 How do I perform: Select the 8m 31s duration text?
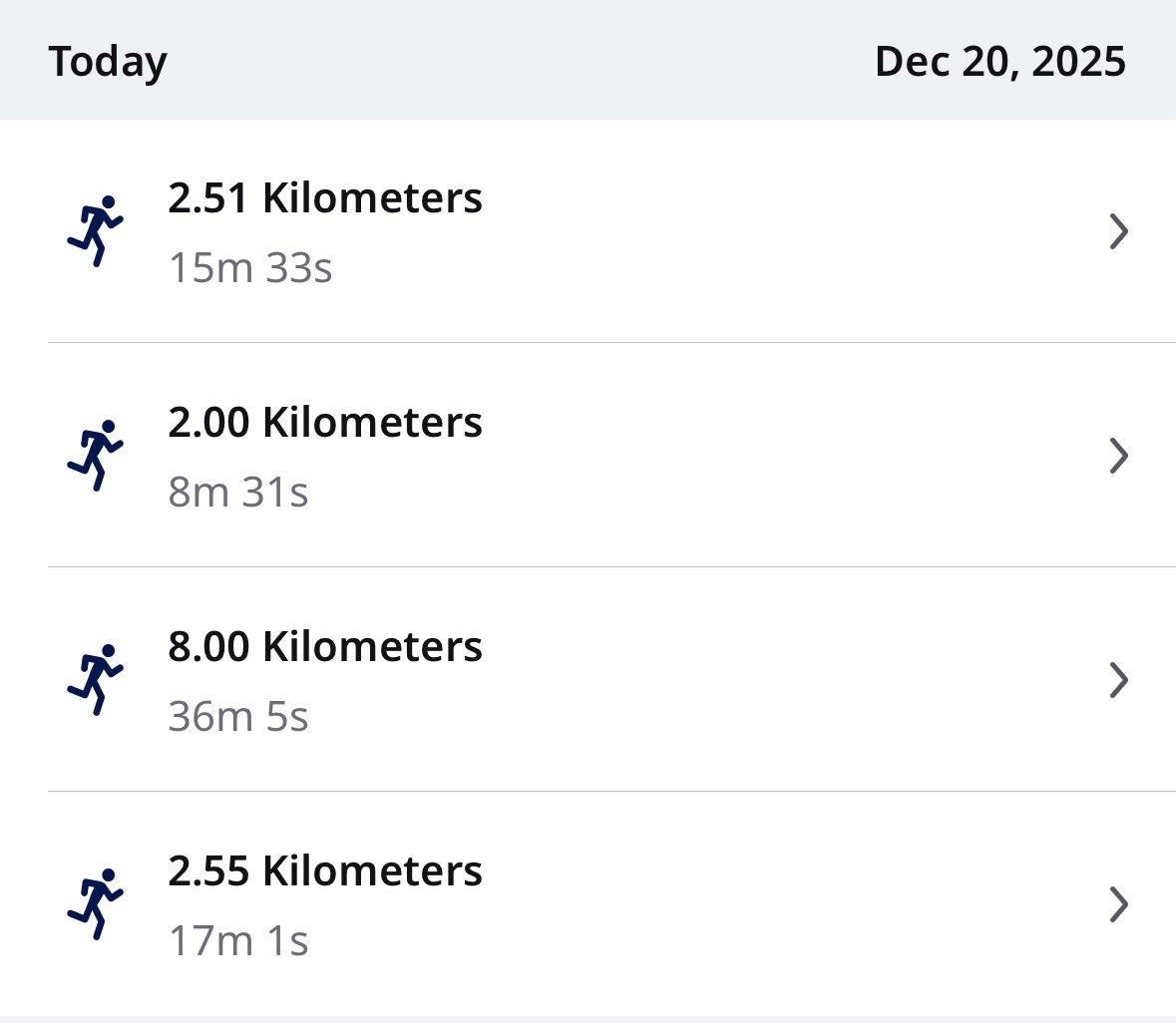click(238, 492)
